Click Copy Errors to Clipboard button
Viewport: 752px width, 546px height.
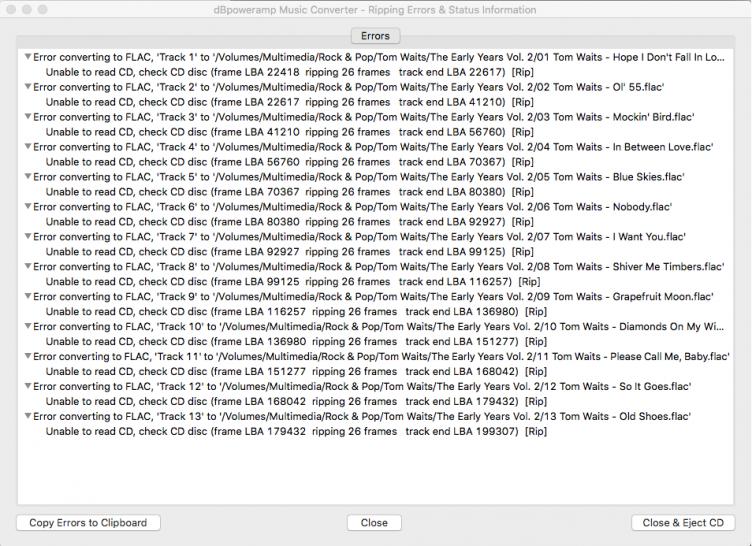pyautogui.click(x=88, y=522)
